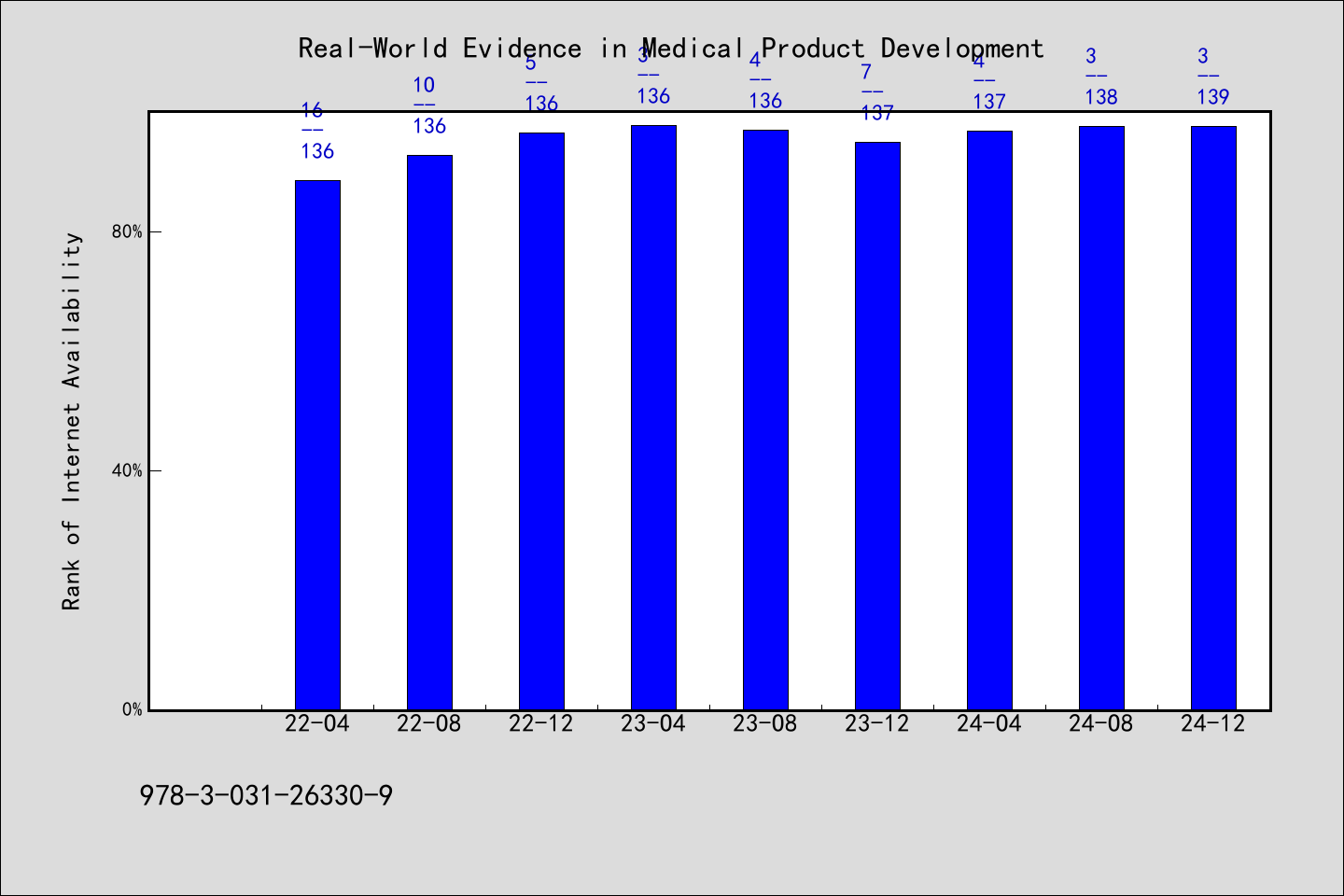This screenshot has height=896, width=1344.
Task: Select the blue bar for 24-12
Action: click(1213, 418)
